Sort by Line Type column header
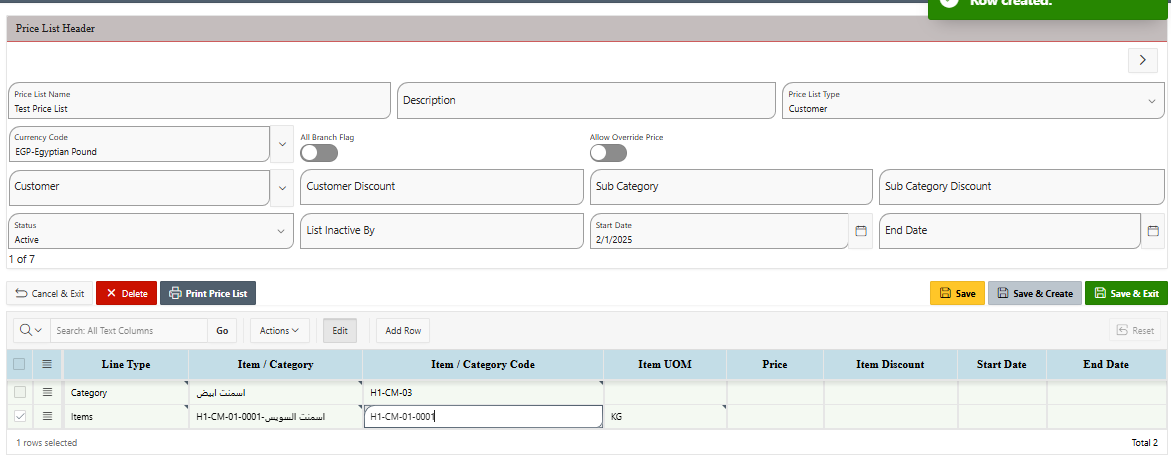This screenshot has height=465, width=1171. (x=125, y=364)
